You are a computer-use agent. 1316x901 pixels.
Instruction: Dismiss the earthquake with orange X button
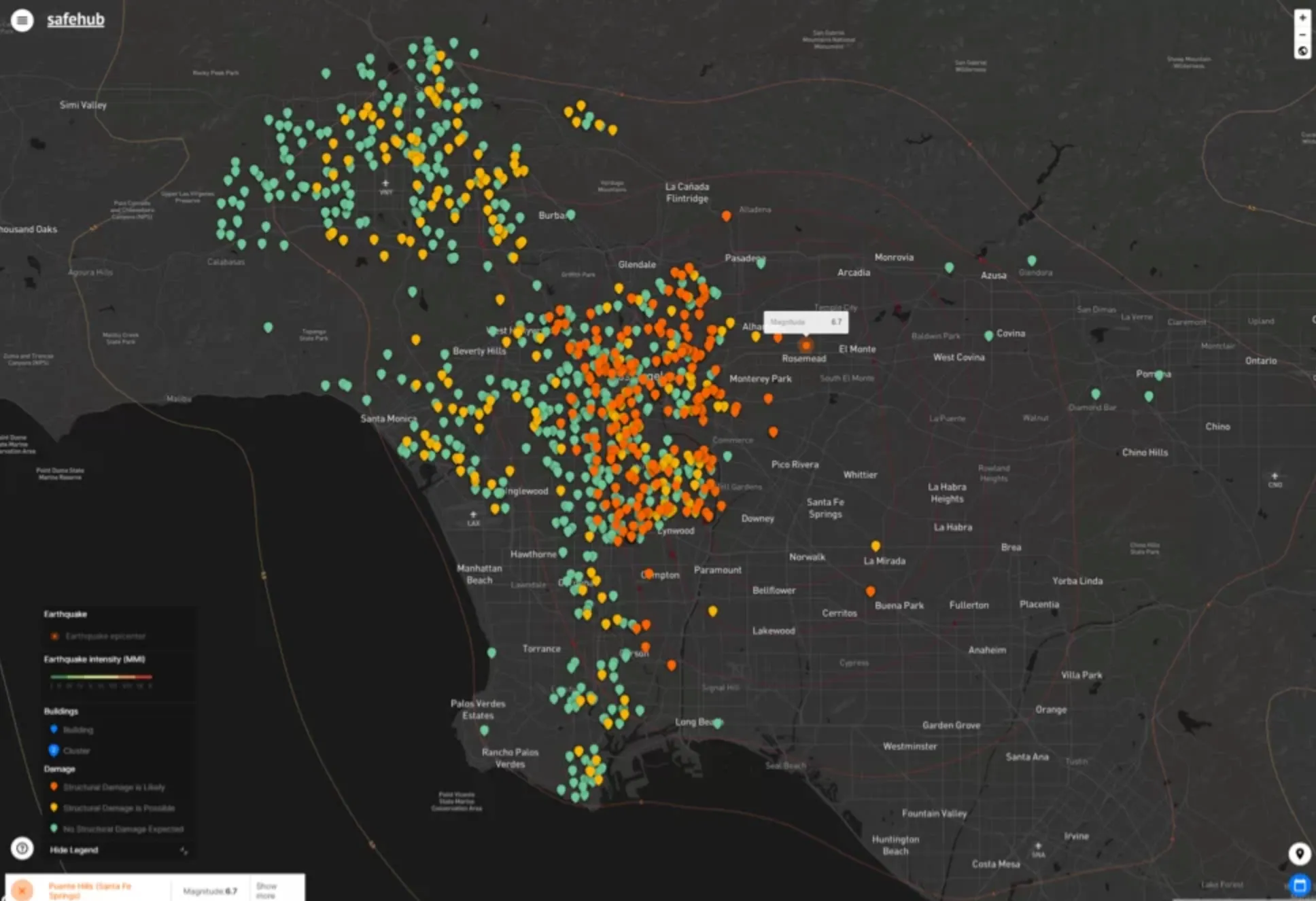coord(22,889)
